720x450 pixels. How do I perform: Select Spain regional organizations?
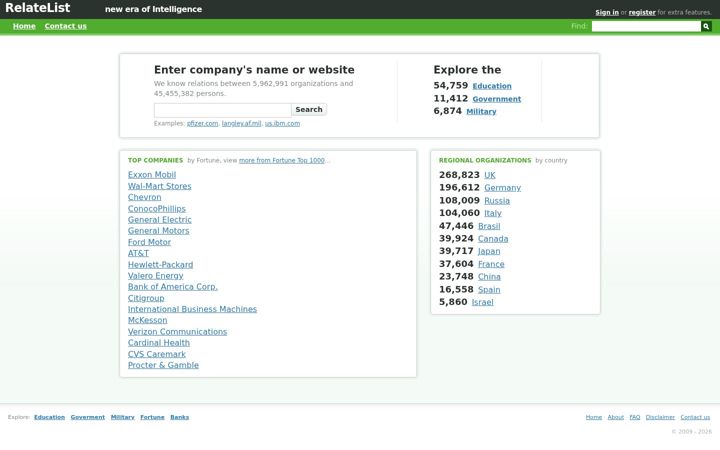pos(489,290)
